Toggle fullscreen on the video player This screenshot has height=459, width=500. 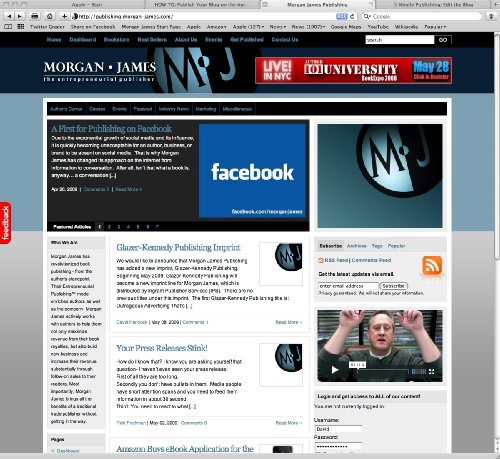point(431,371)
